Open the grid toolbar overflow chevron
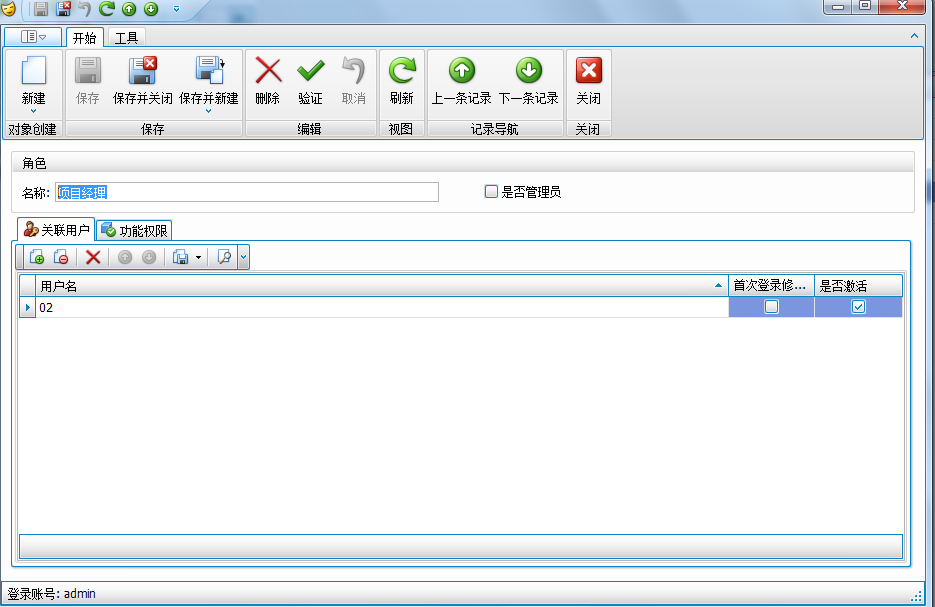The image size is (935, 607). click(x=242, y=258)
